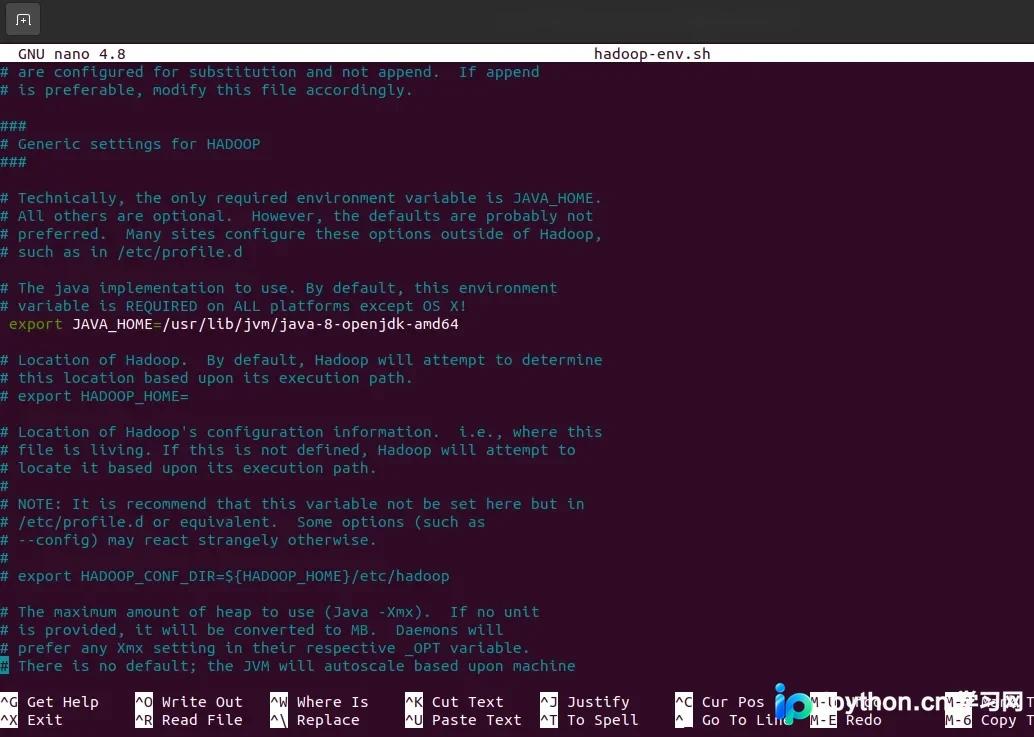The image size is (1034, 737).
Task: Place cursor on the export JAVA_HOME line
Action: point(233,324)
